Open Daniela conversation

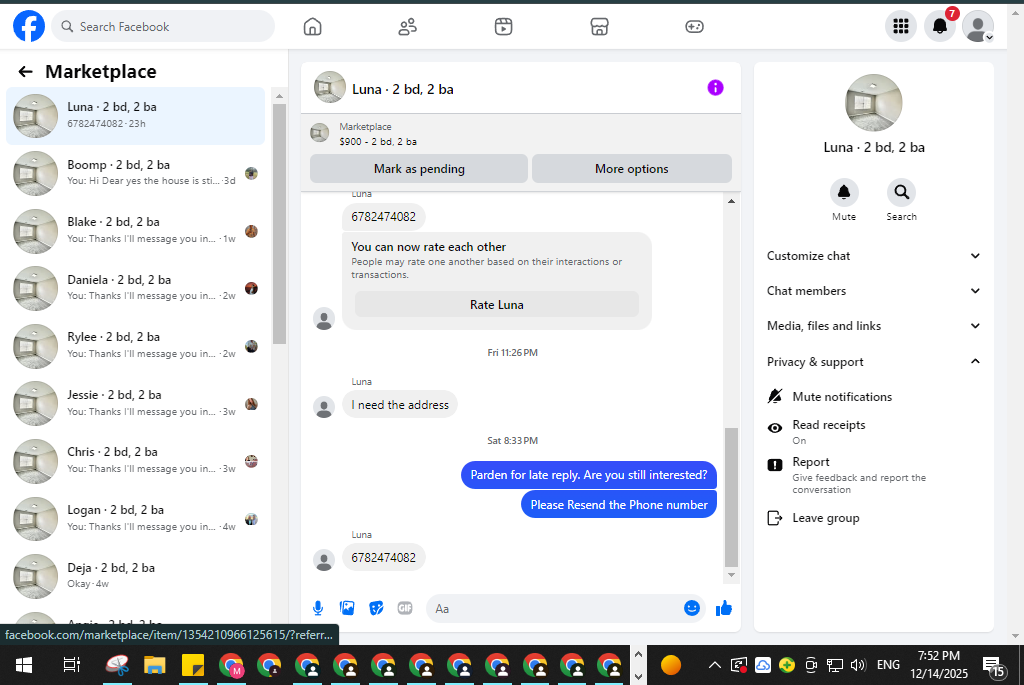(135, 288)
